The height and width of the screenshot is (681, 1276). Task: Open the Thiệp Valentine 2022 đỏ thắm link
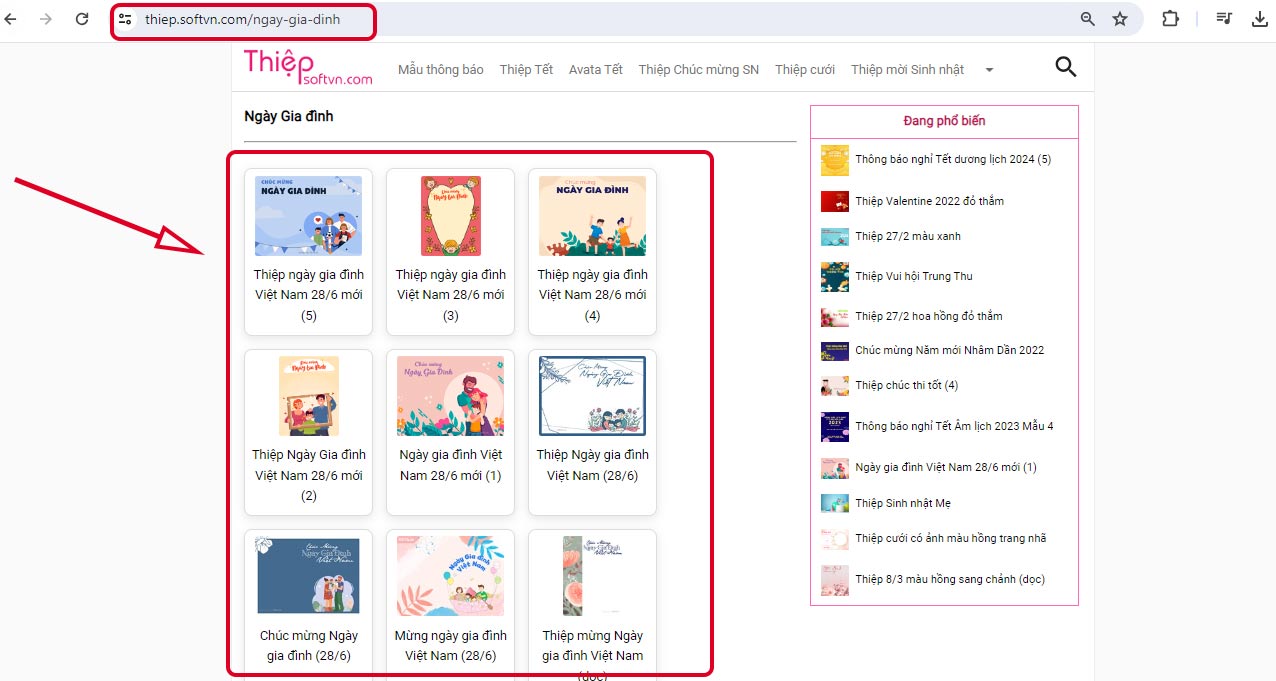coord(928,201)
